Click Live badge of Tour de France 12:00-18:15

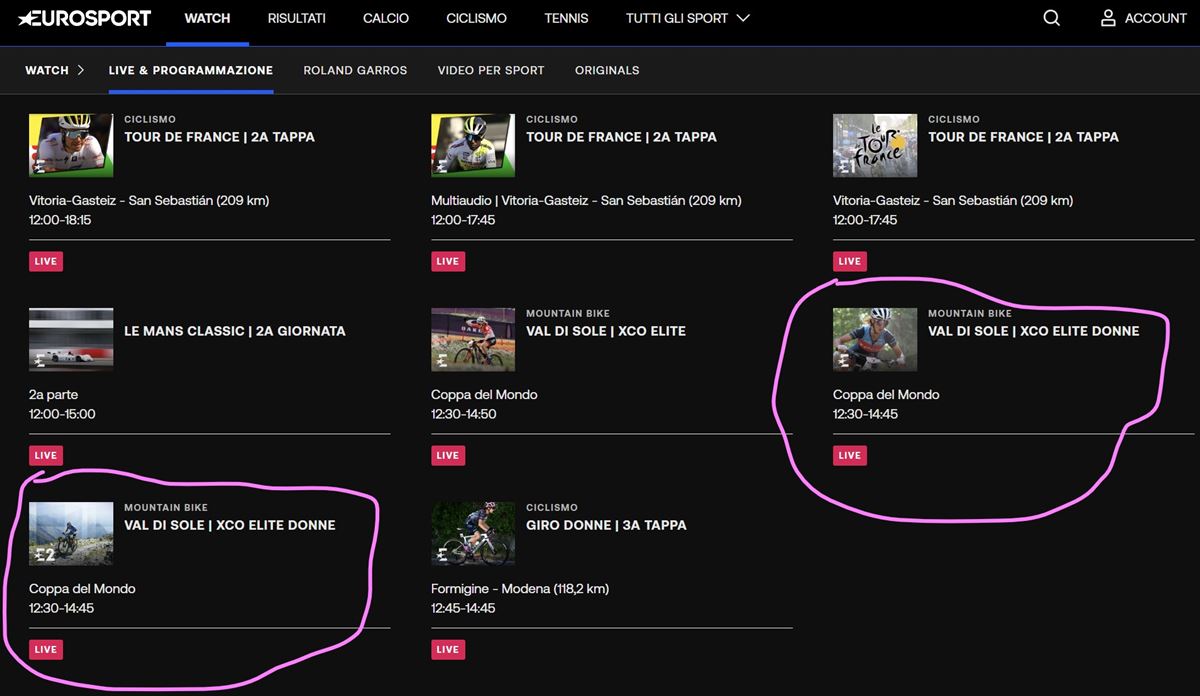pos(46,261)
